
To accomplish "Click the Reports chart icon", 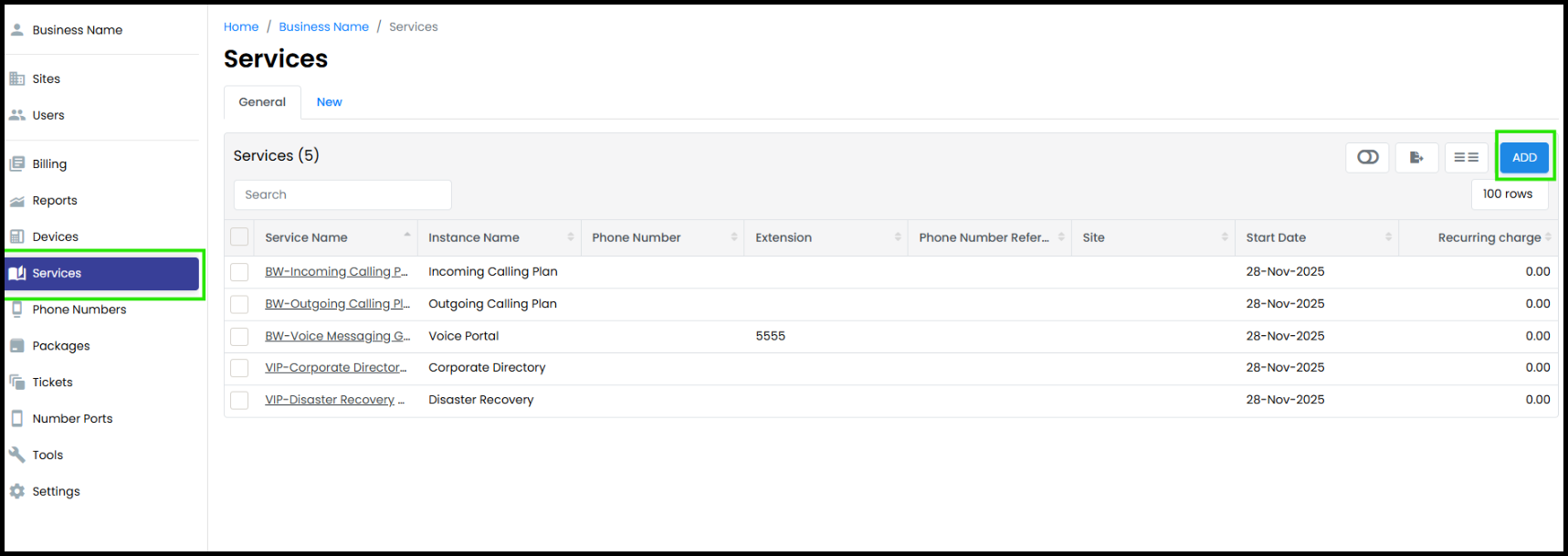I will [x=16, y=201].
